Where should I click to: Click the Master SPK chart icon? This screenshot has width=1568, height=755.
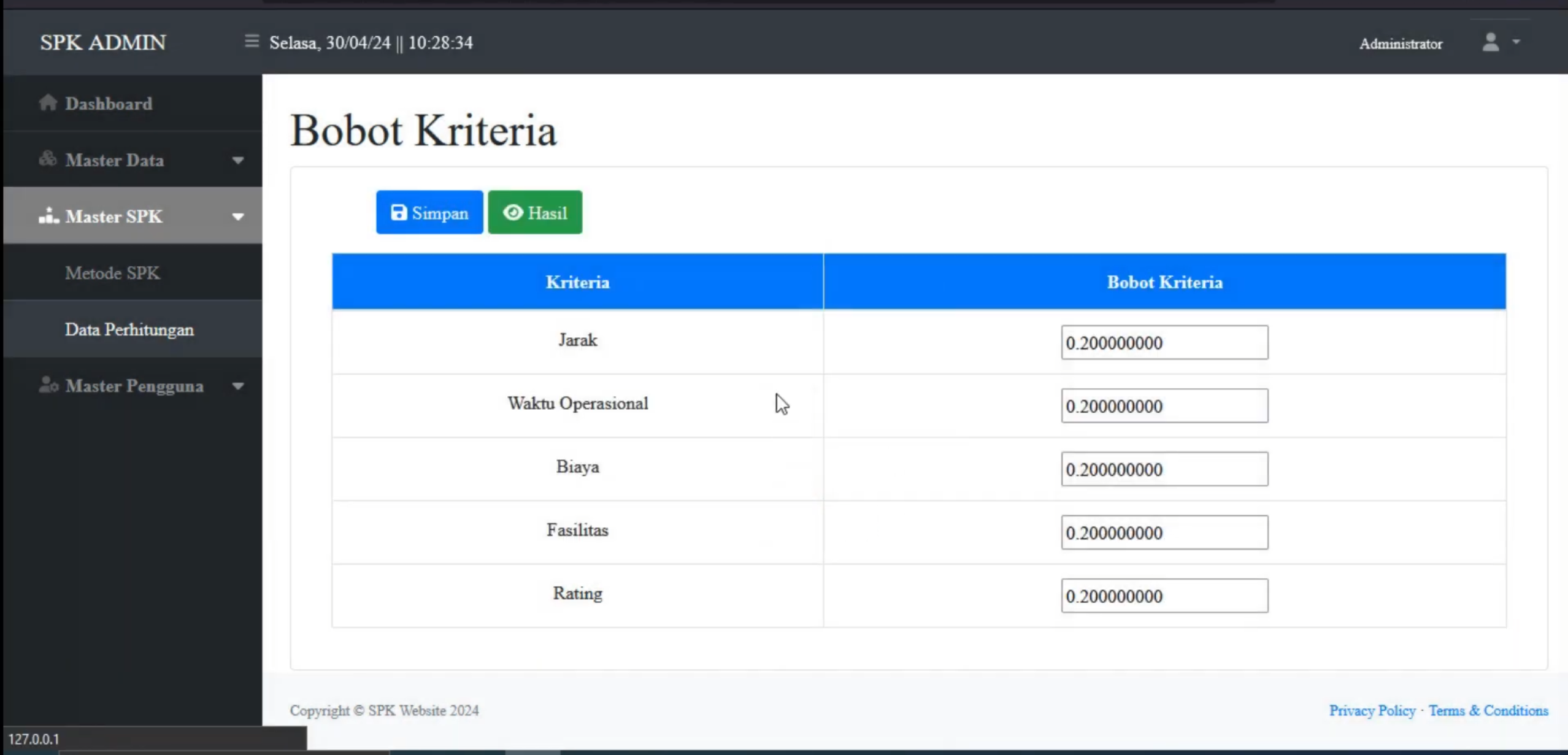pyautogui.click(x=48, y=215)
